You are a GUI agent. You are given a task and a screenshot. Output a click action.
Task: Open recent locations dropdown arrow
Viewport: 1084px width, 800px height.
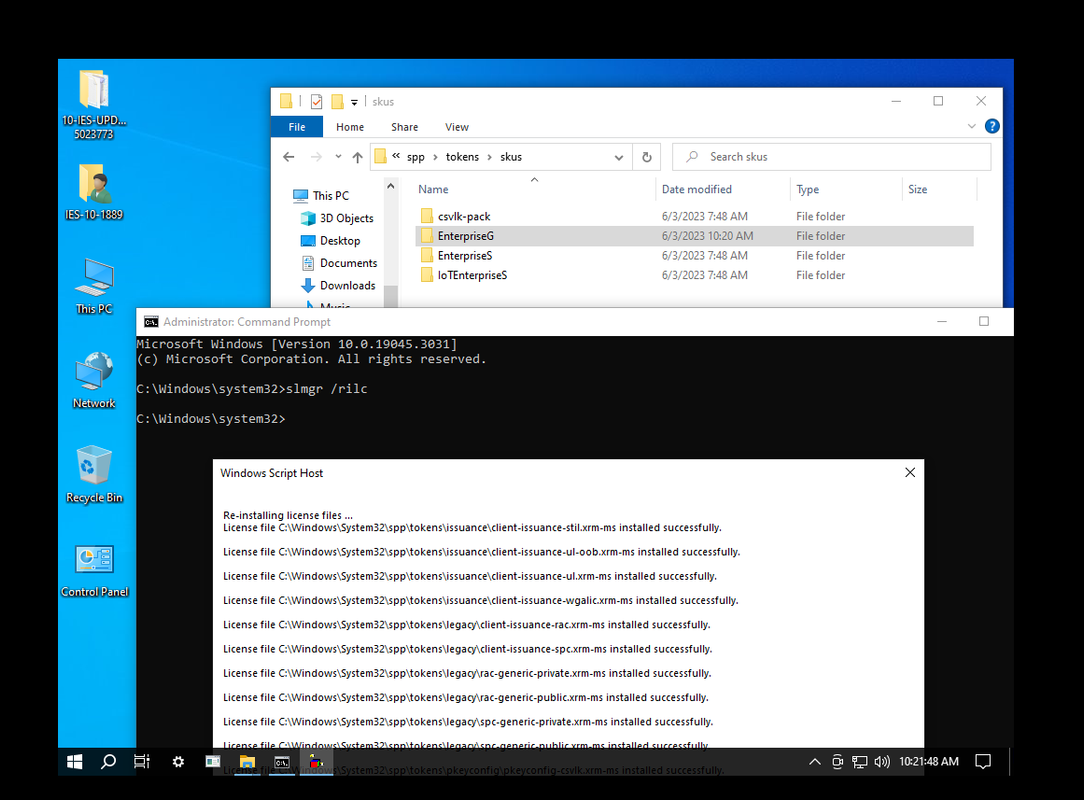(x=338, y=157)
